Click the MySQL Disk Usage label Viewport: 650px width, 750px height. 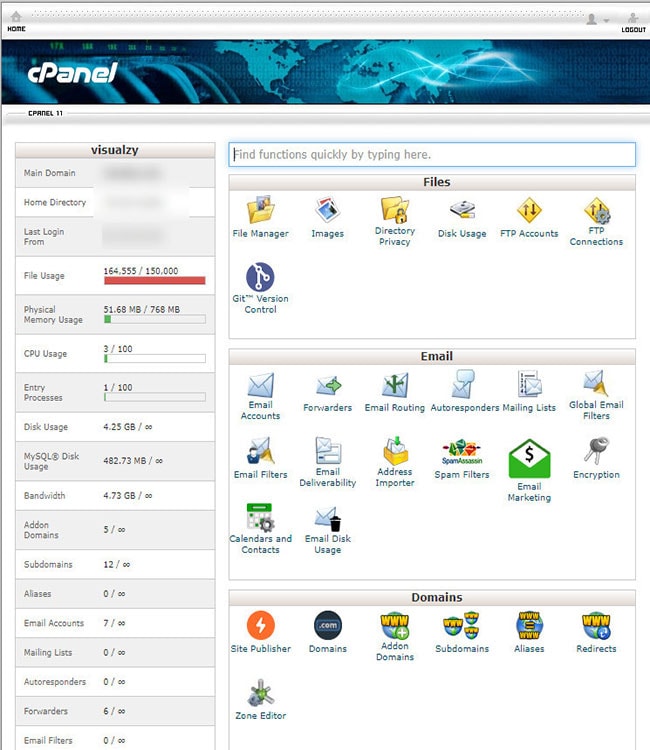(x=52, y=461)
